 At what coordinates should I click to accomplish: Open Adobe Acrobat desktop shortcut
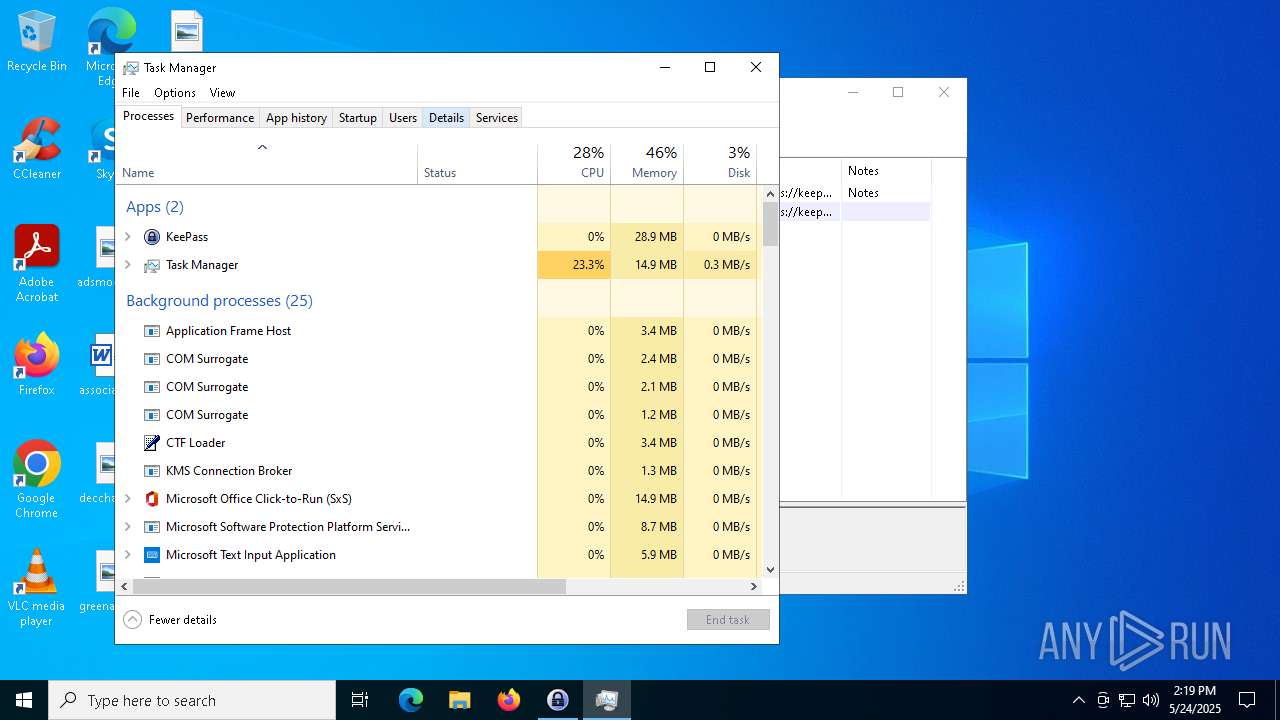[x=37, y=264]
